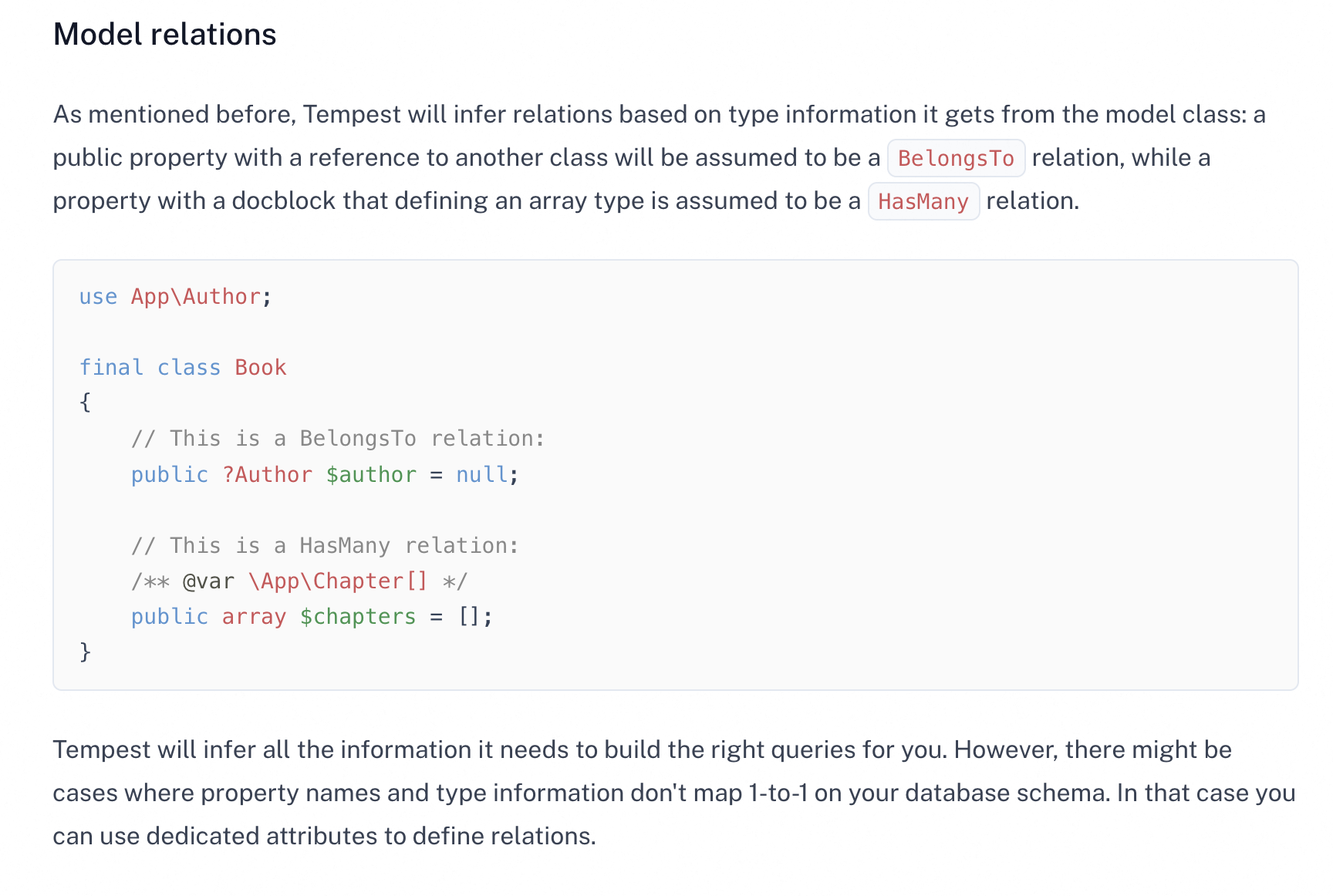Screen dimensions: 1333x896
Task: Click the BelongsTo inline code badge
Action: coord(956,158)
